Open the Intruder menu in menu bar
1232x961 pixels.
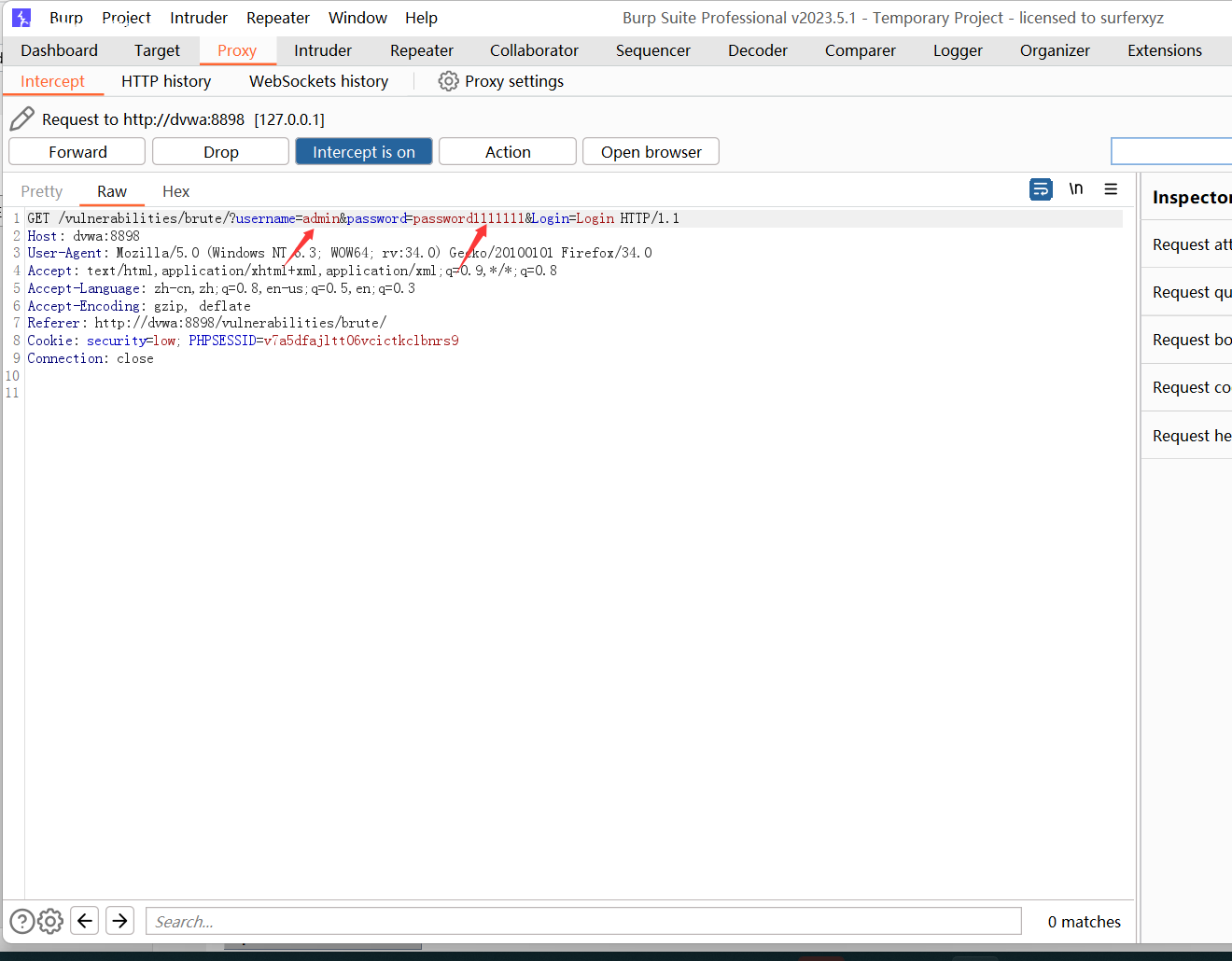click(x=199, y=18)
